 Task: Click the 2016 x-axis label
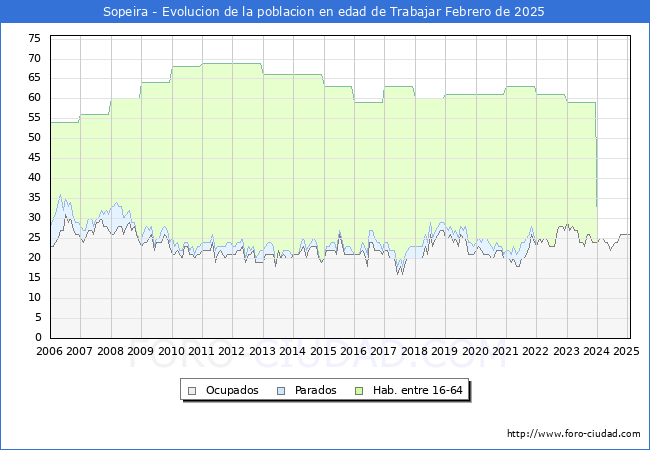353,351
